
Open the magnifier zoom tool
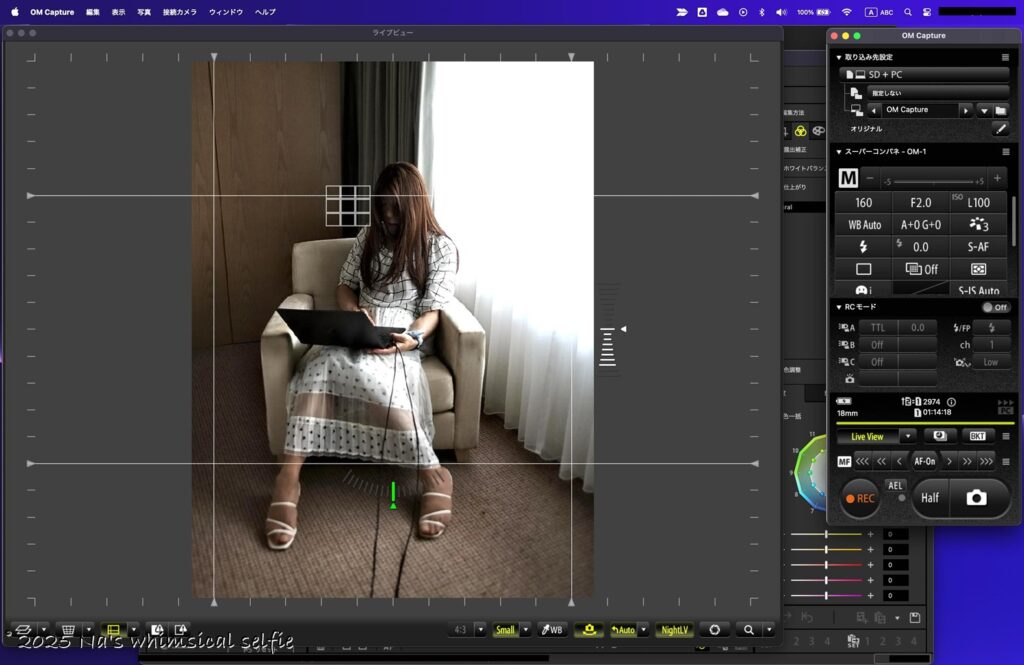(x=748, y=630)
